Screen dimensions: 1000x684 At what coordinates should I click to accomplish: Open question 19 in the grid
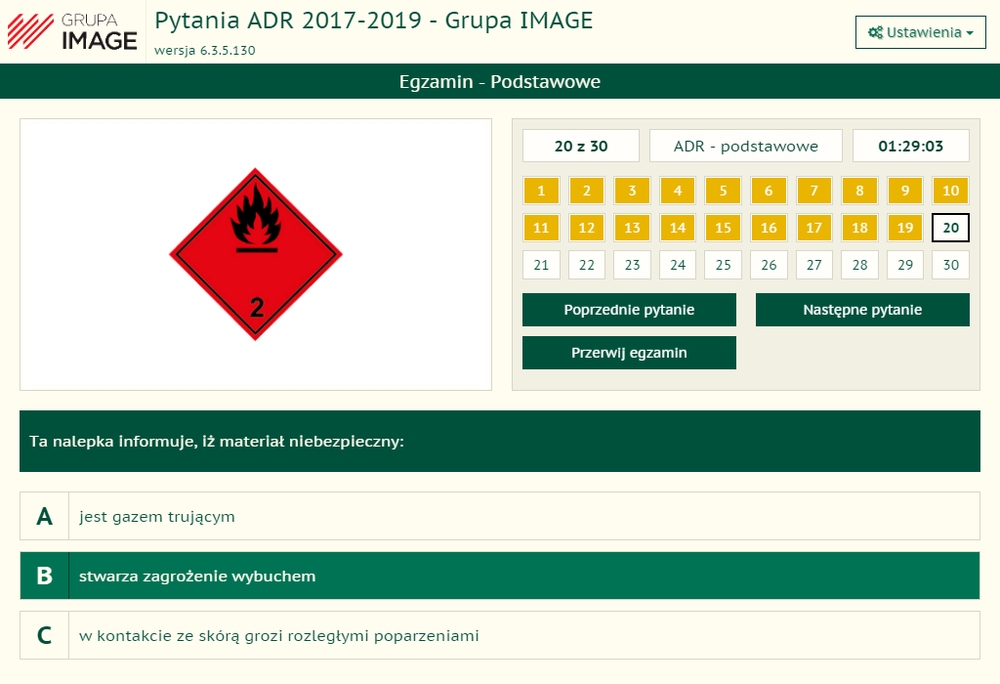(905, 228)
